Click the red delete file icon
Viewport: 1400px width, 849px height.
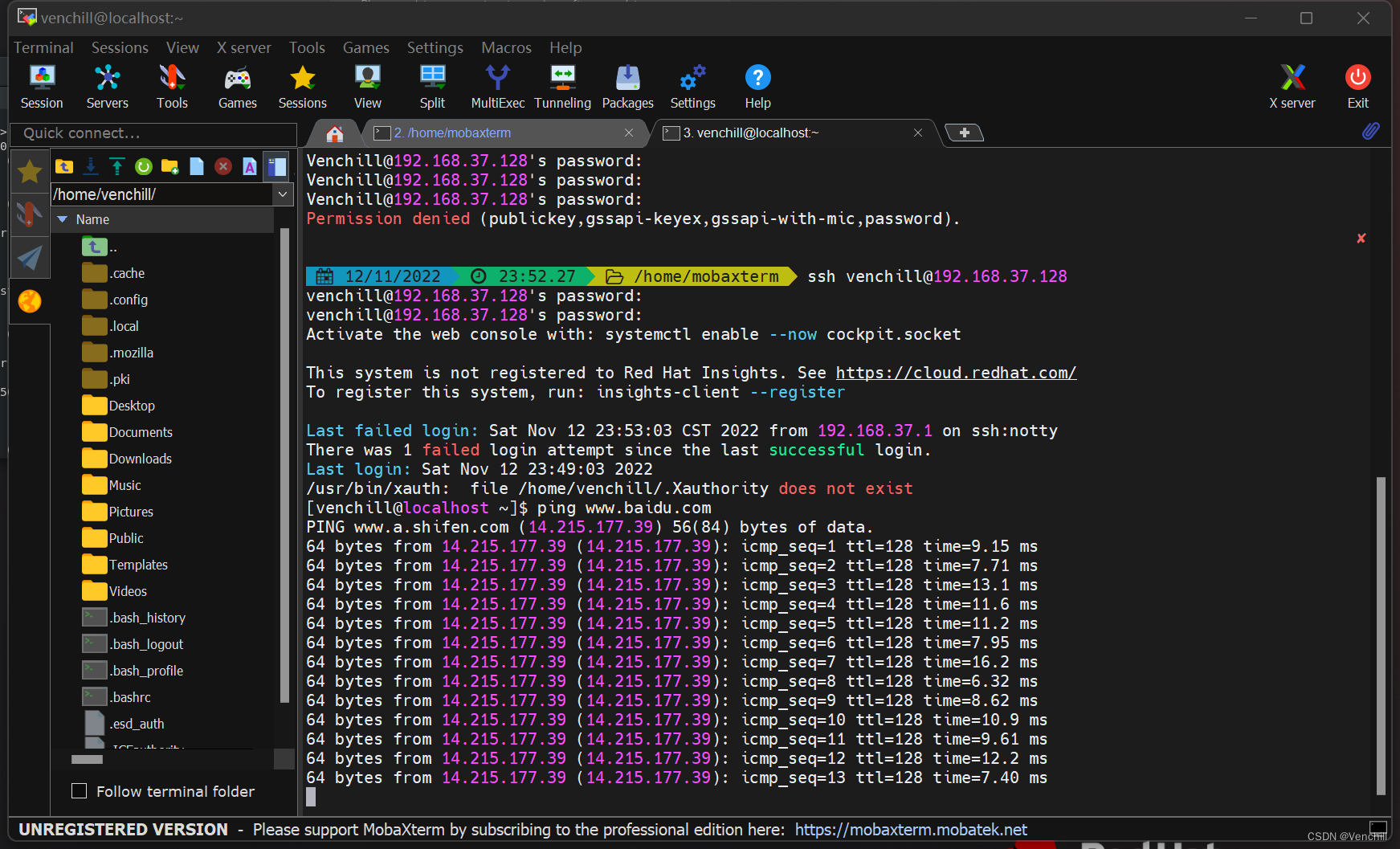click(223, 166)
